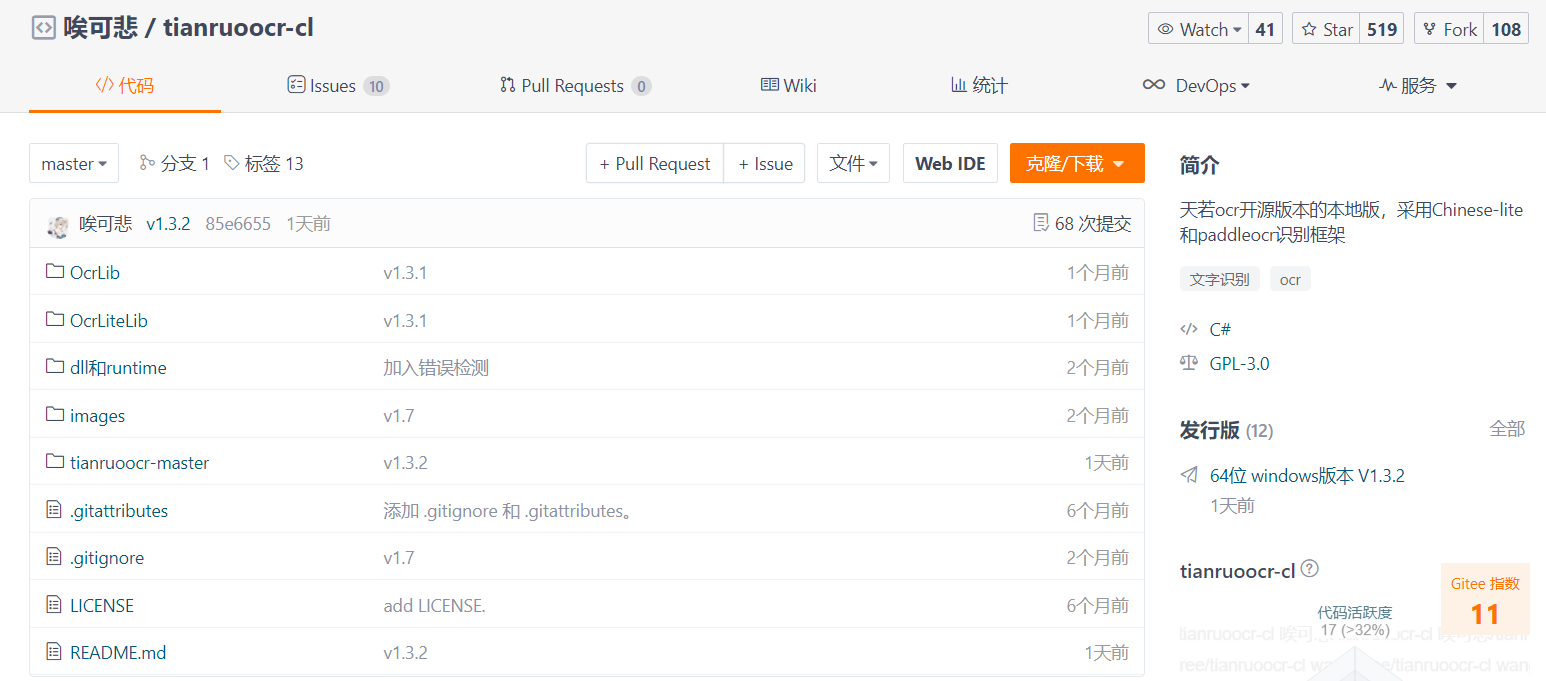The width and height of the screenshot is (1546, 681).
Task: Click the .gitattributes file icon
Action: [x=54, y=510]
